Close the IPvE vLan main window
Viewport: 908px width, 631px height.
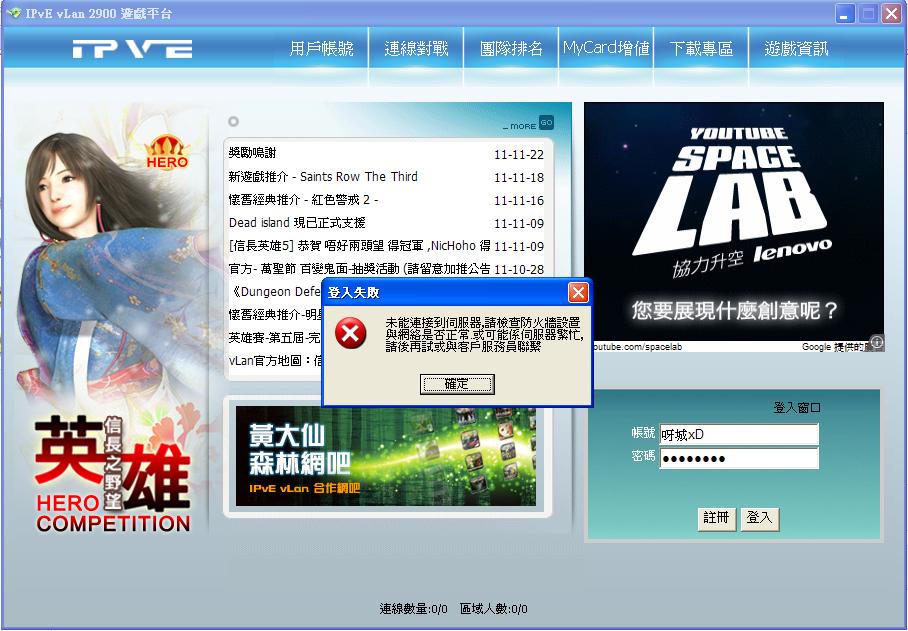pyautogui.click(x=891, y=13)
